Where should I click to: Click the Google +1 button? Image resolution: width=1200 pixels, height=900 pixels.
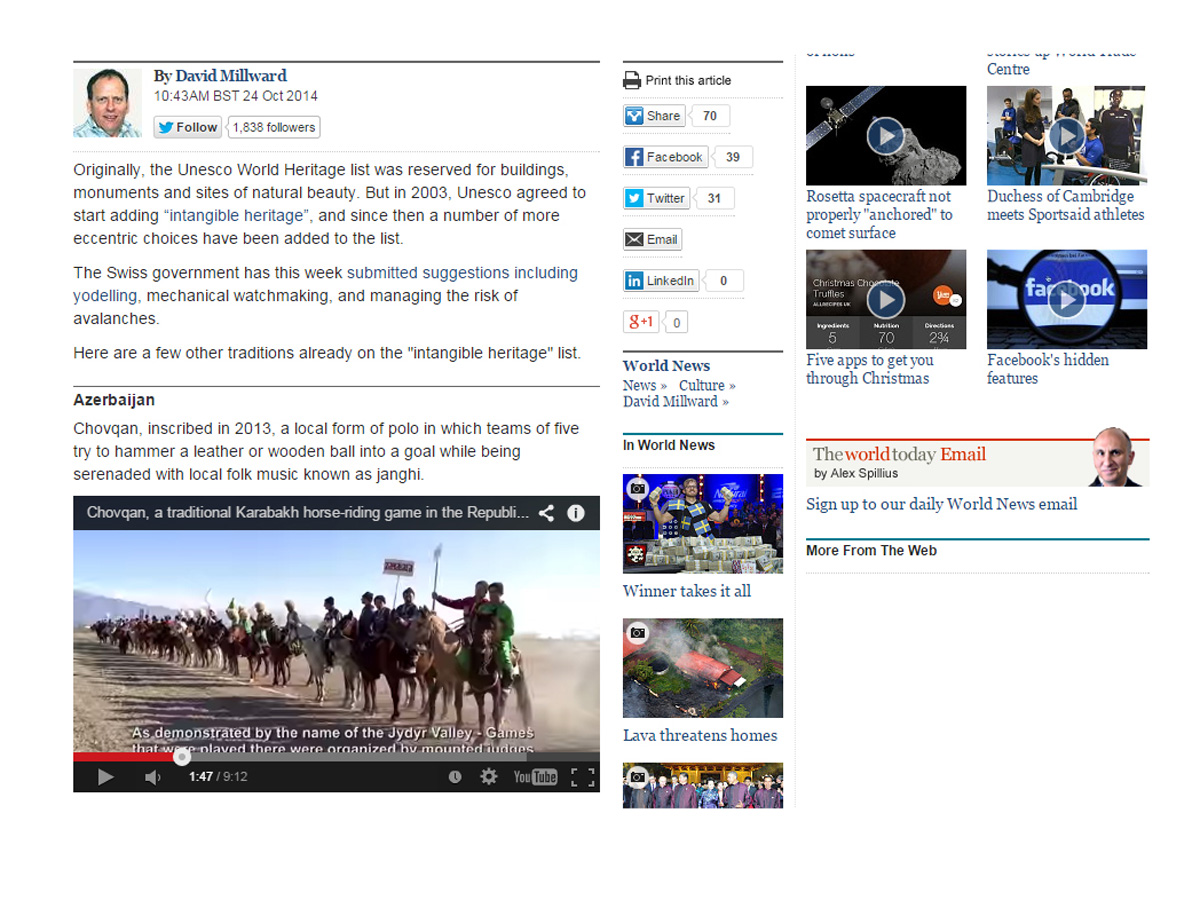[640, 322]
